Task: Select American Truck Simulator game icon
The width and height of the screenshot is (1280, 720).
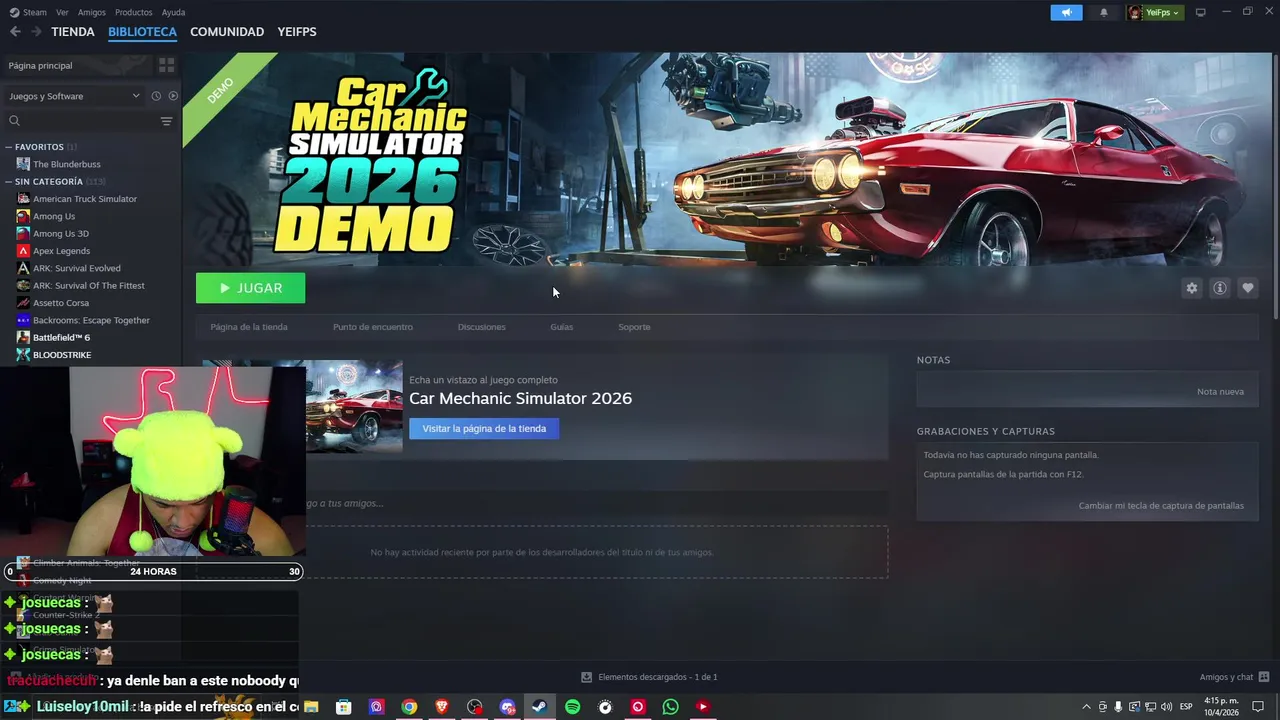Action: click(23, 199)
